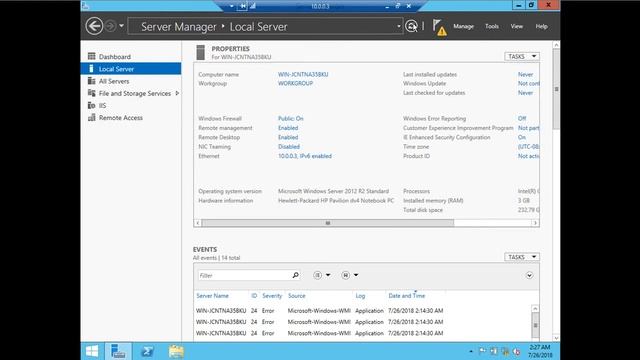
Task: Click the Dashboard grid icon
Action: 91,56
